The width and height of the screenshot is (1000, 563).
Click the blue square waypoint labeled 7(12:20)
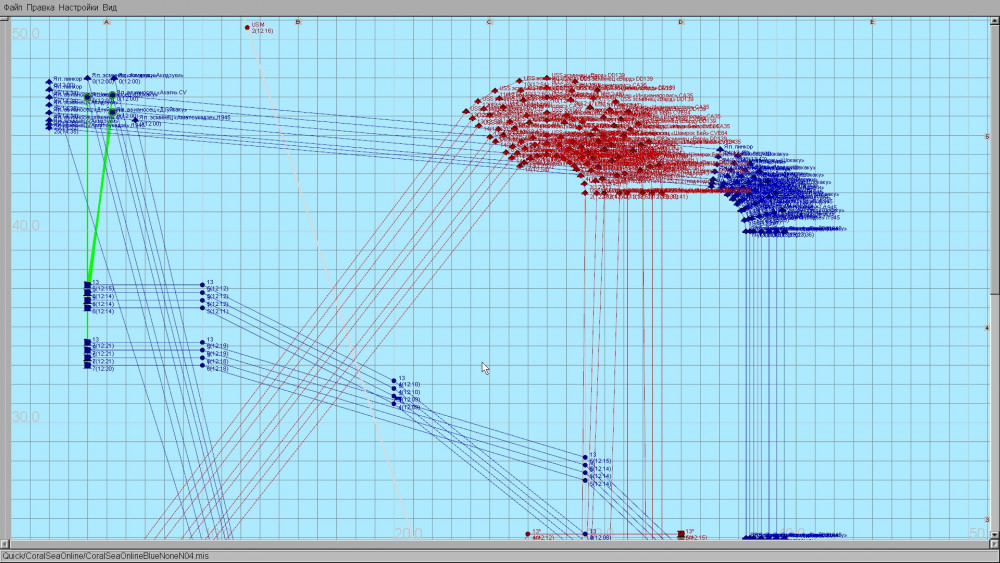click(87, 366)
